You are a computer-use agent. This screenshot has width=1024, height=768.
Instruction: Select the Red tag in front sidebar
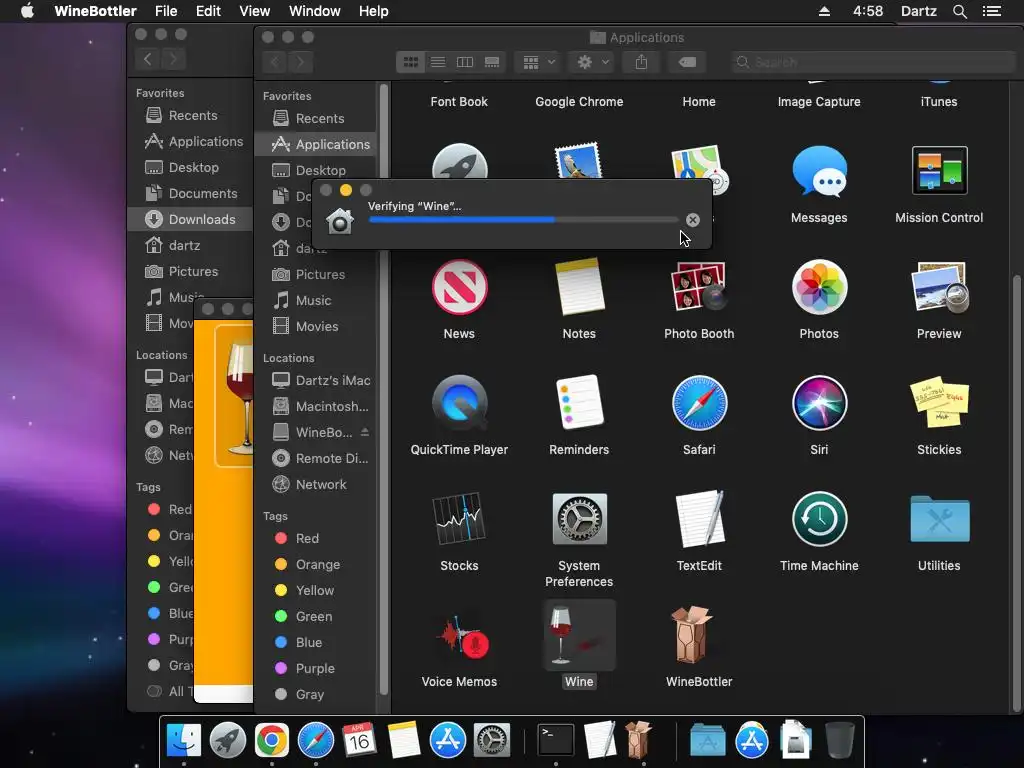315,538
